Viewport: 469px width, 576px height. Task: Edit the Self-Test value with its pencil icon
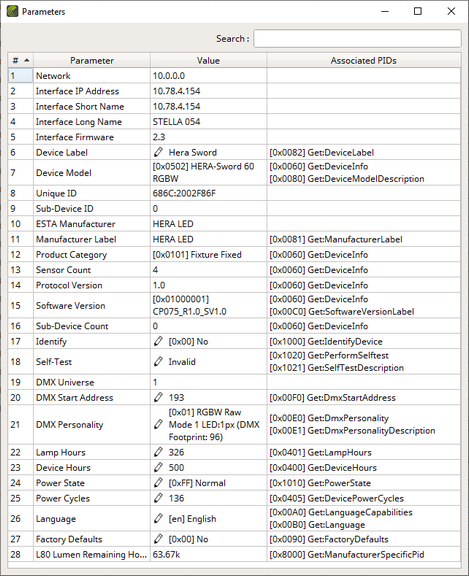point(158,361)
